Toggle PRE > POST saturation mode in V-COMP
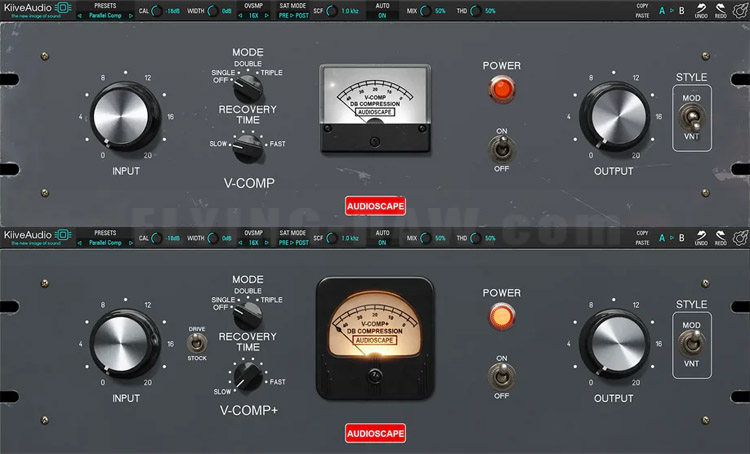Viewport: 750px width, 454px height. click(294, 16)
